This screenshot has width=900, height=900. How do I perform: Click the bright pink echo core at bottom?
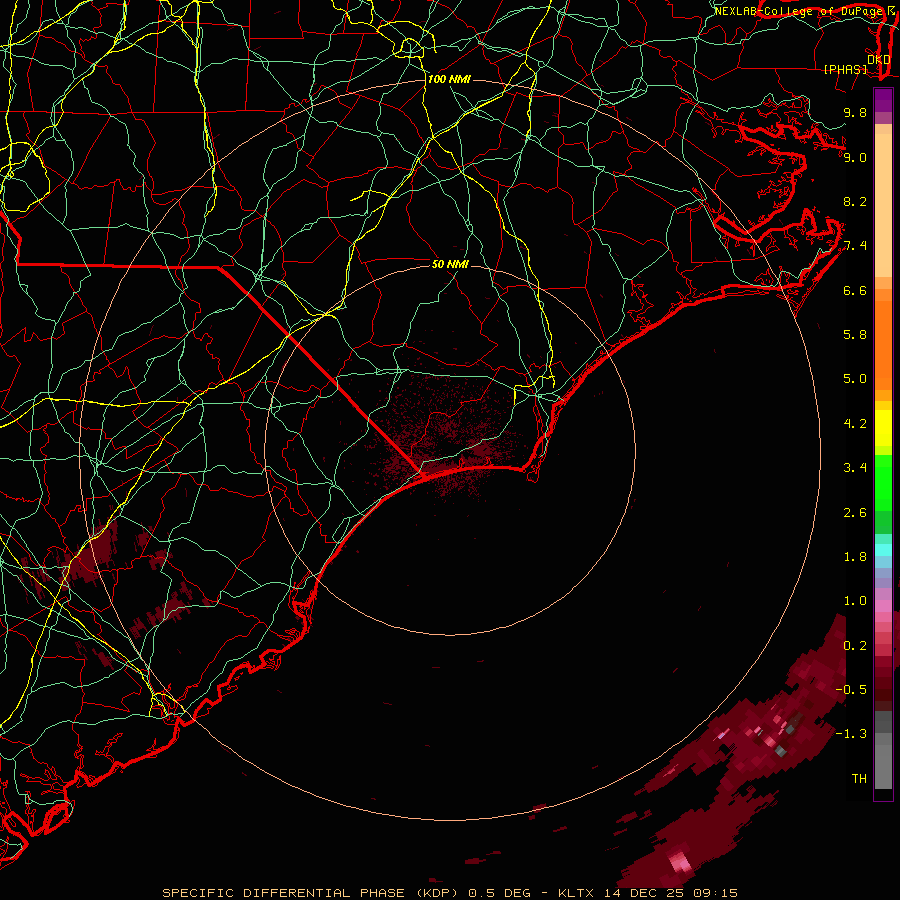[x=681, y=861]
